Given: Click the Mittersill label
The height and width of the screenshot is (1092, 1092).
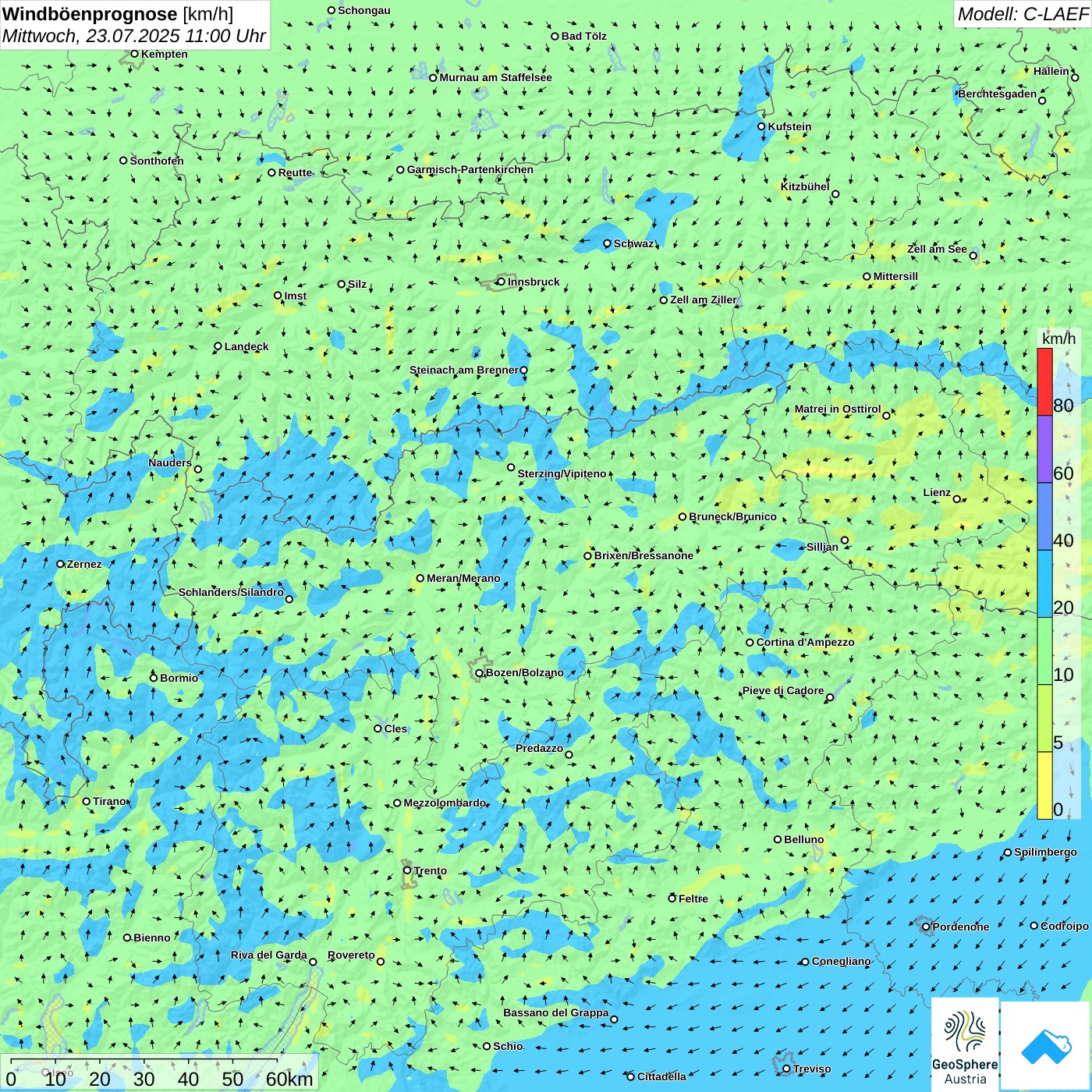Looking at the screenshot, I should click(895, 276).
